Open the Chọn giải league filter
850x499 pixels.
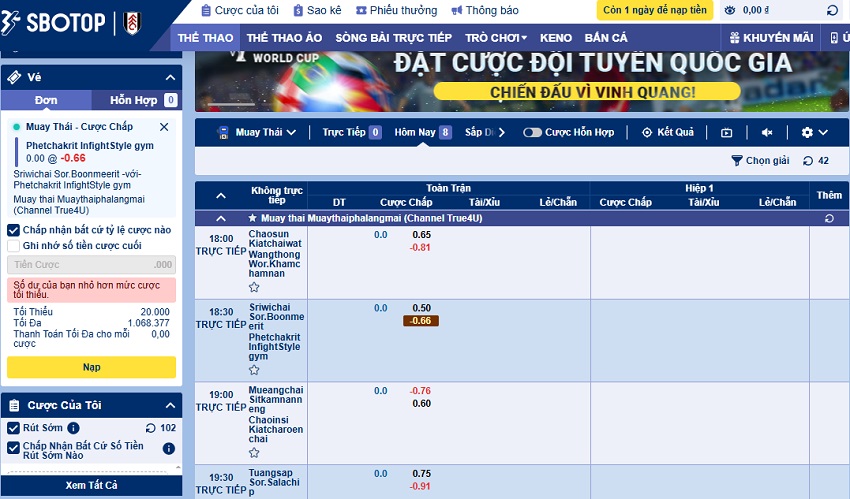(x=760, y=160)
